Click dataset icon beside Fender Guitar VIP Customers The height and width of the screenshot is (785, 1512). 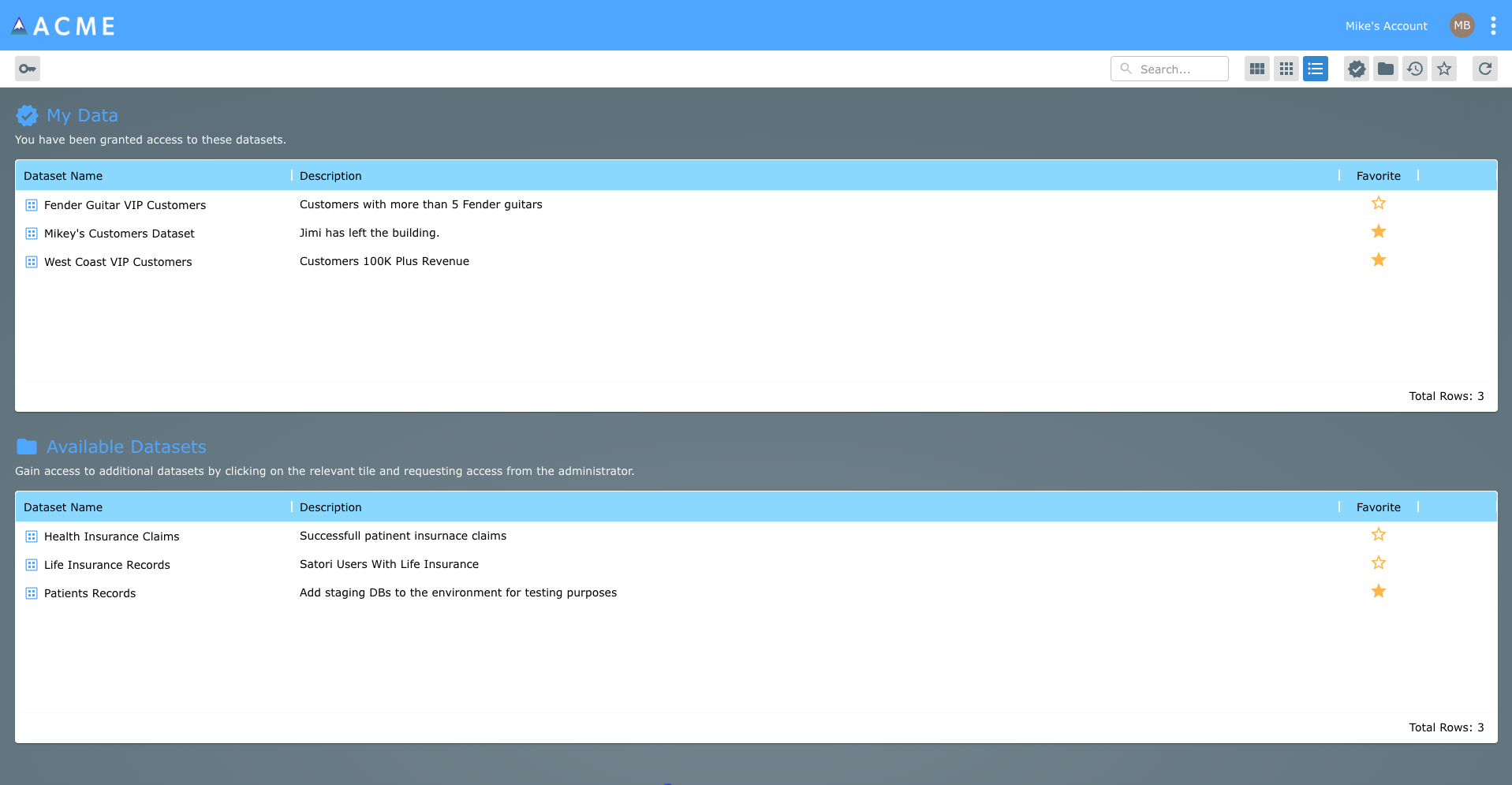pos(32,205)
